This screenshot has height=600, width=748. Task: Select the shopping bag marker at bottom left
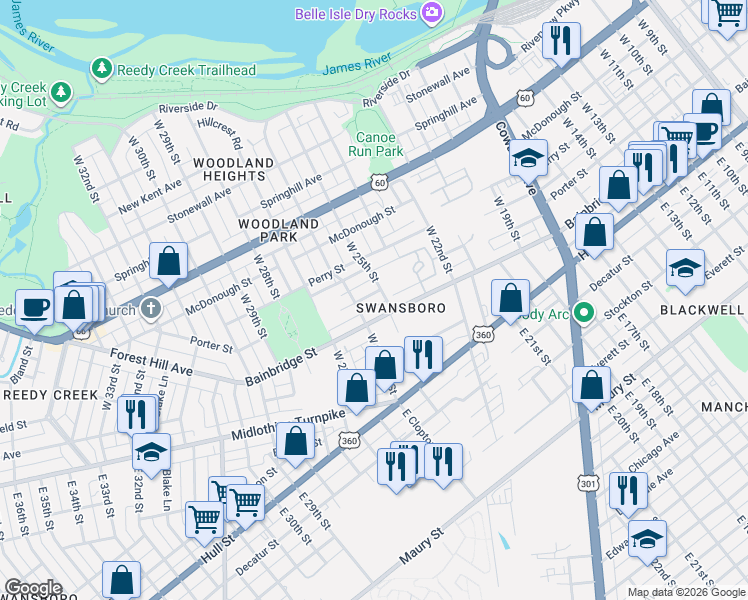click(121, 581)
